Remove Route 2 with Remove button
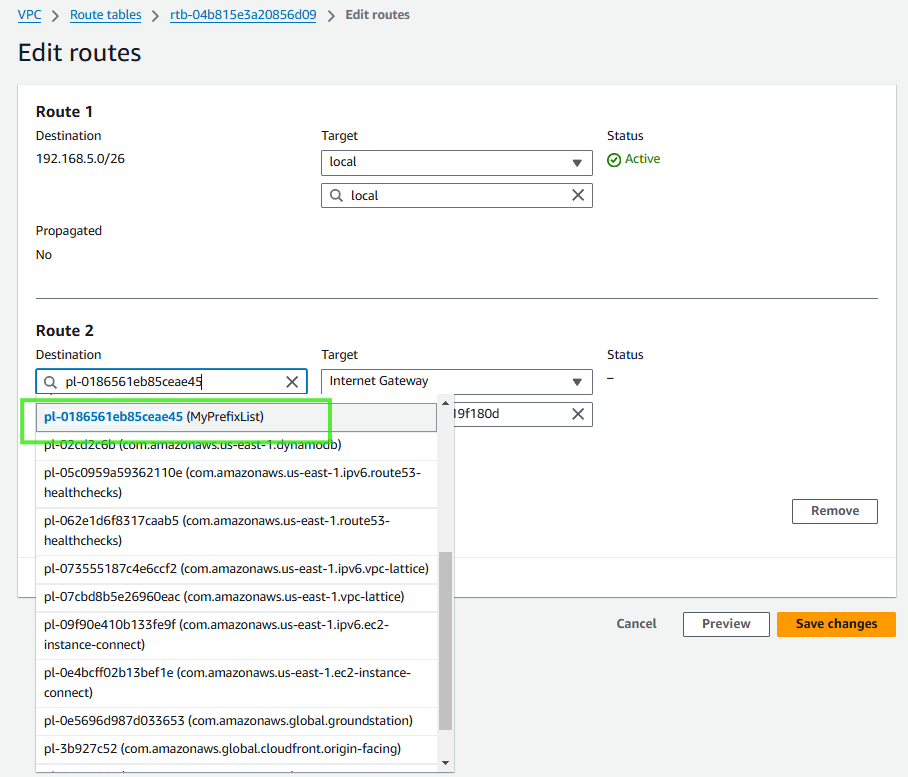The image size is (908, 777). point(834,511)
